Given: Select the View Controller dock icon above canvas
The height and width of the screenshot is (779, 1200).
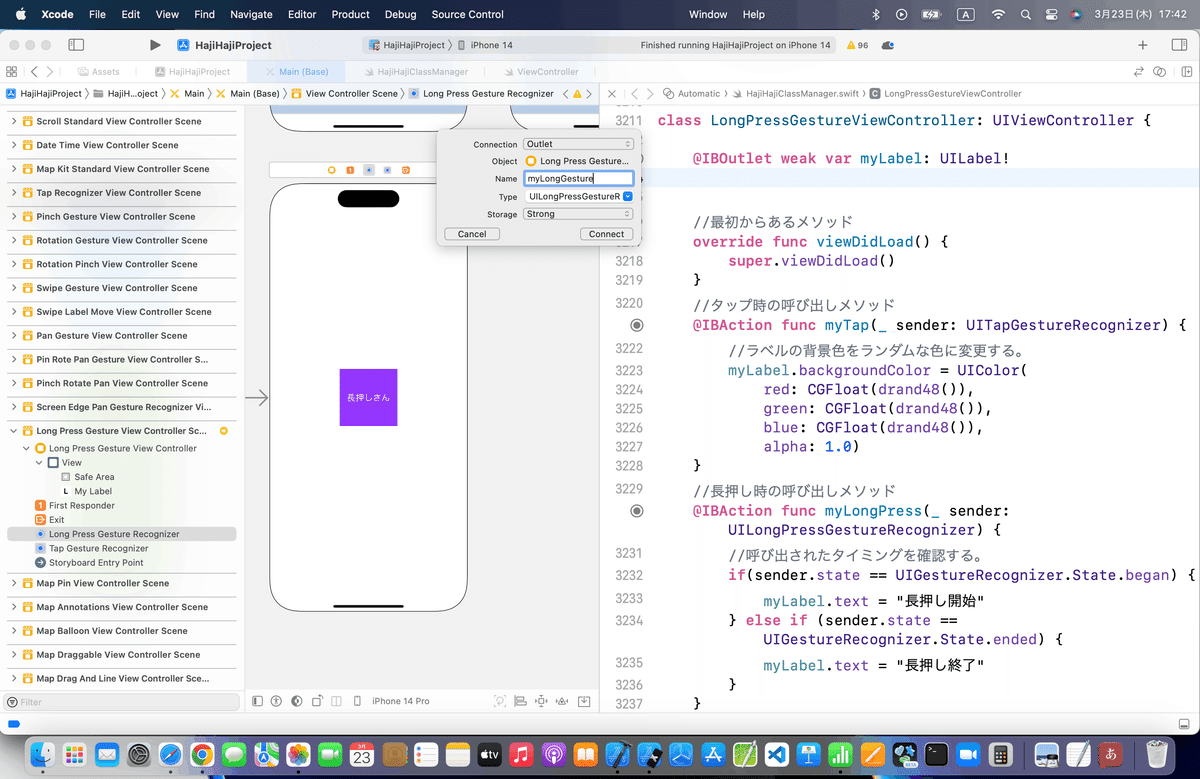Looking at the screenshot, I should point(332,170).
